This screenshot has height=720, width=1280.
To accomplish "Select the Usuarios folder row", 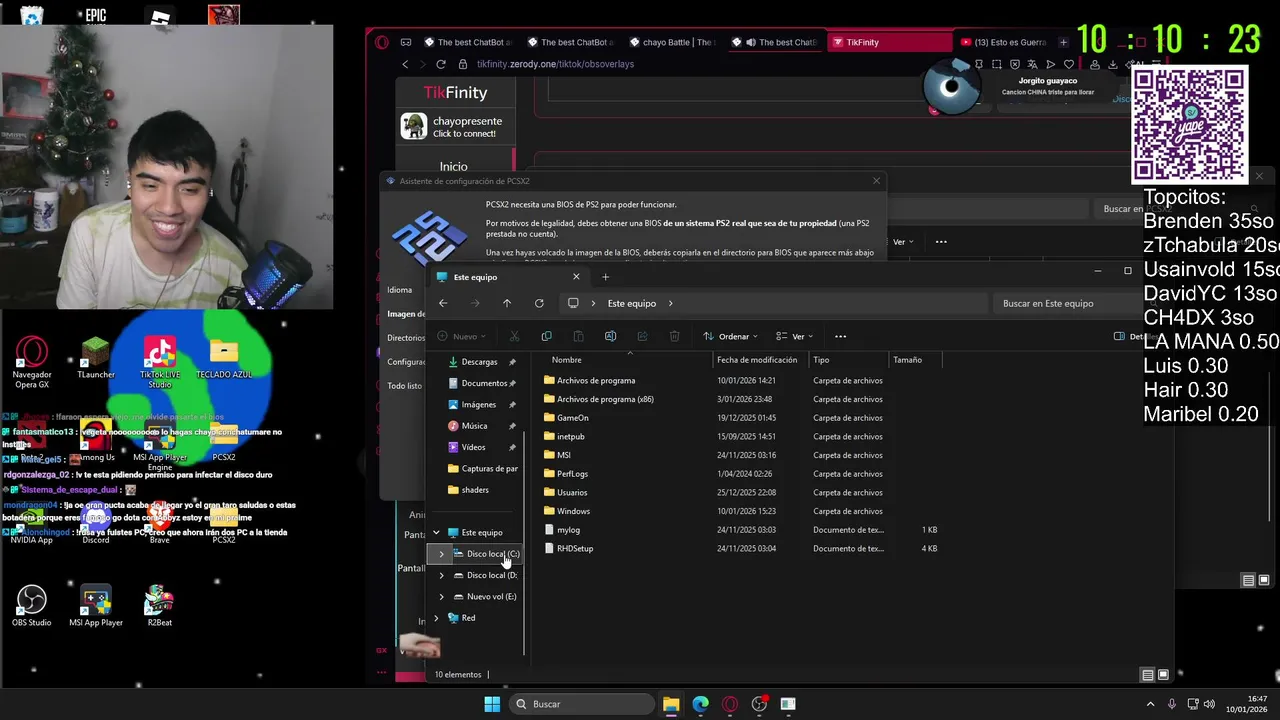I will (572, 493).
